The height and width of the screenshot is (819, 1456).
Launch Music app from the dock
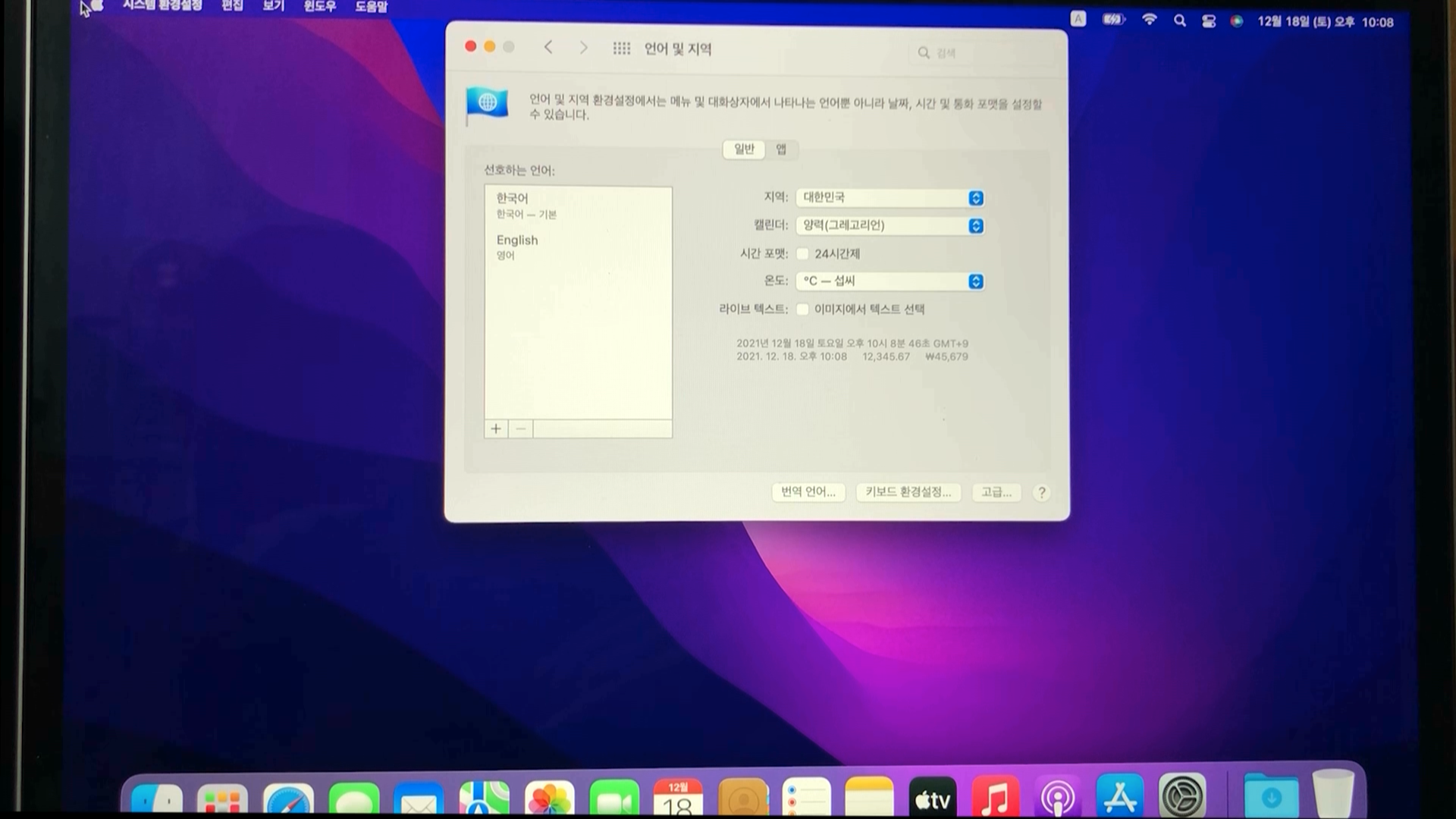click(x=995, y=799)
